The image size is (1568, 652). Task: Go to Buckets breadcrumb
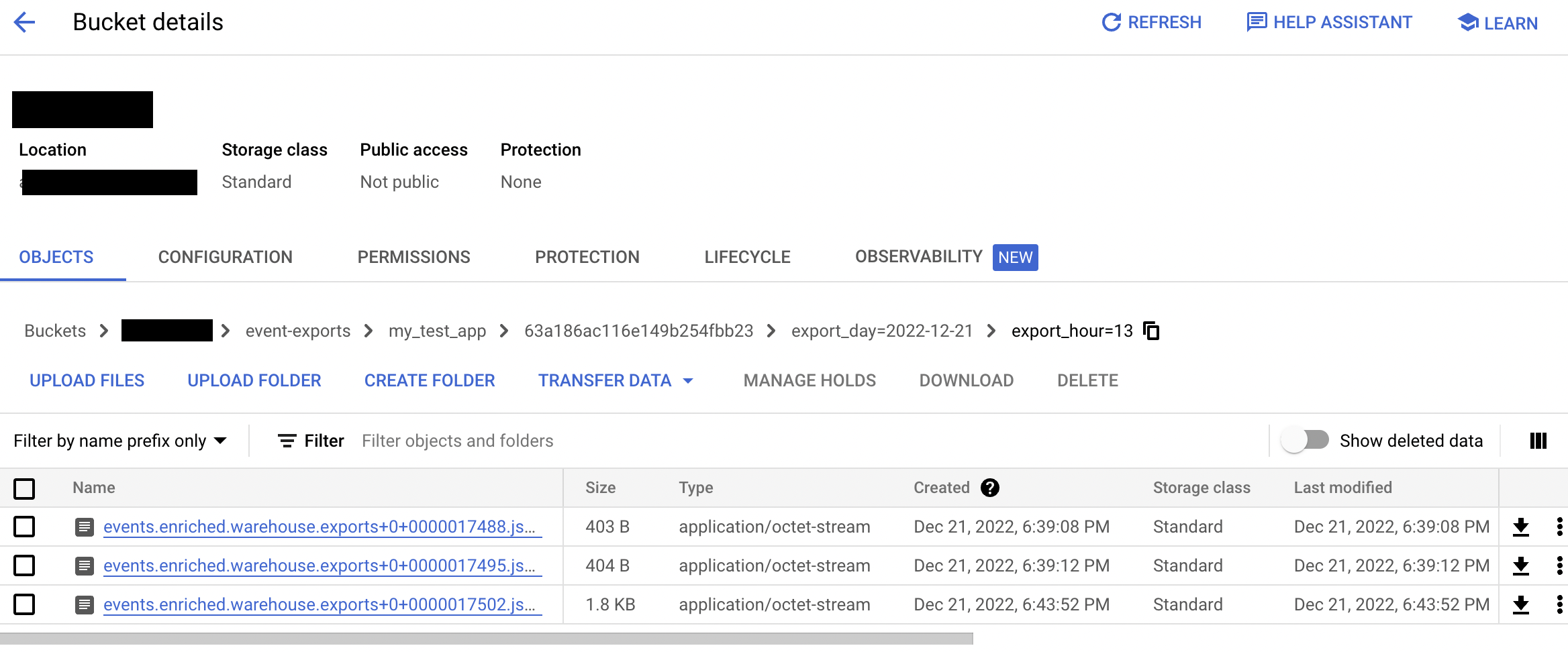pos(55,331)
